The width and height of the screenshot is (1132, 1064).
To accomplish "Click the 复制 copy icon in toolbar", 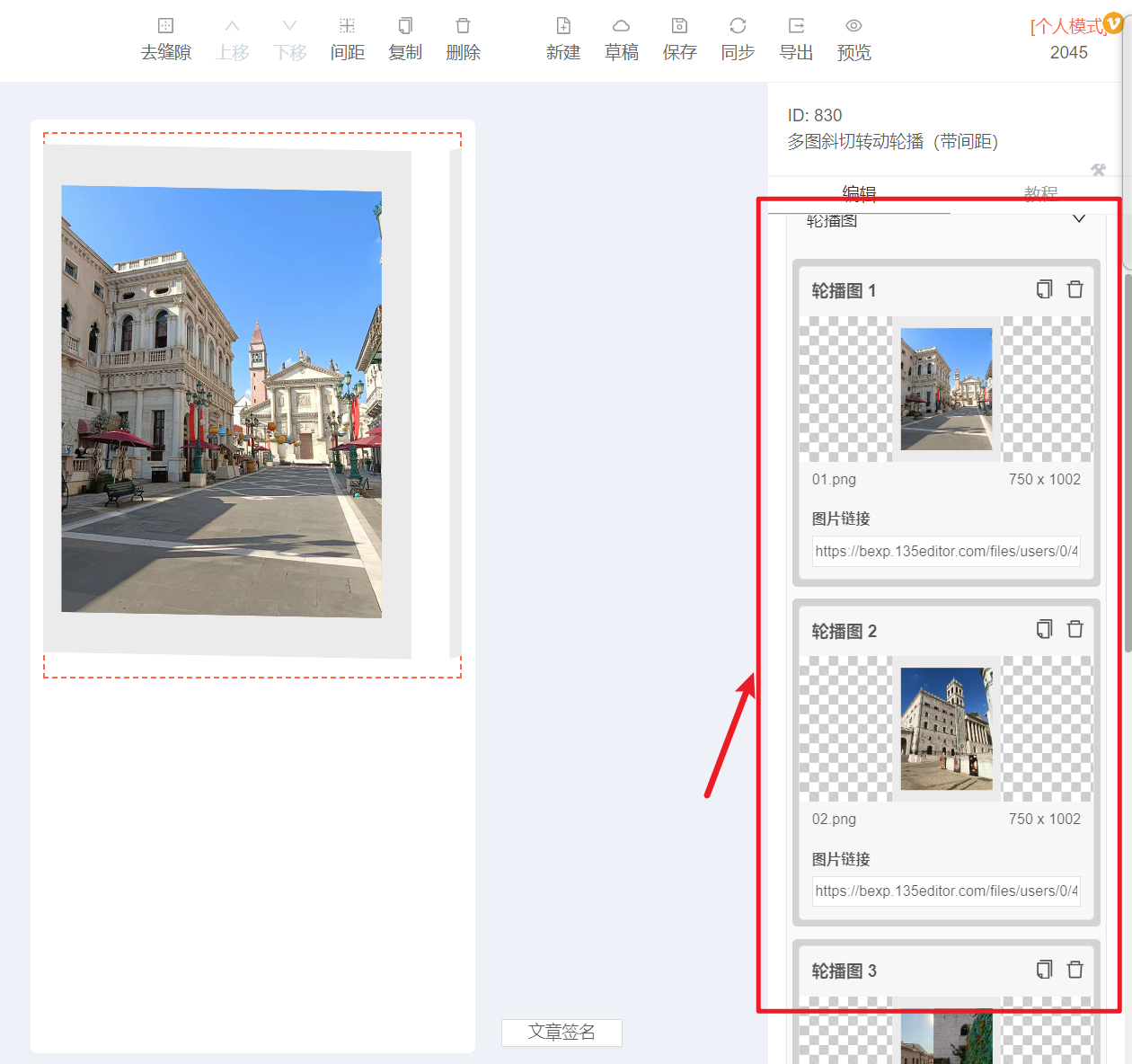I will (405, 26).
